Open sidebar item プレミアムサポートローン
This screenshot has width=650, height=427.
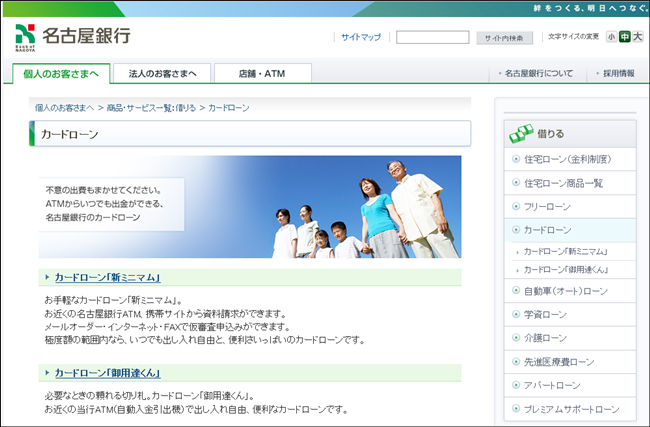570,409
